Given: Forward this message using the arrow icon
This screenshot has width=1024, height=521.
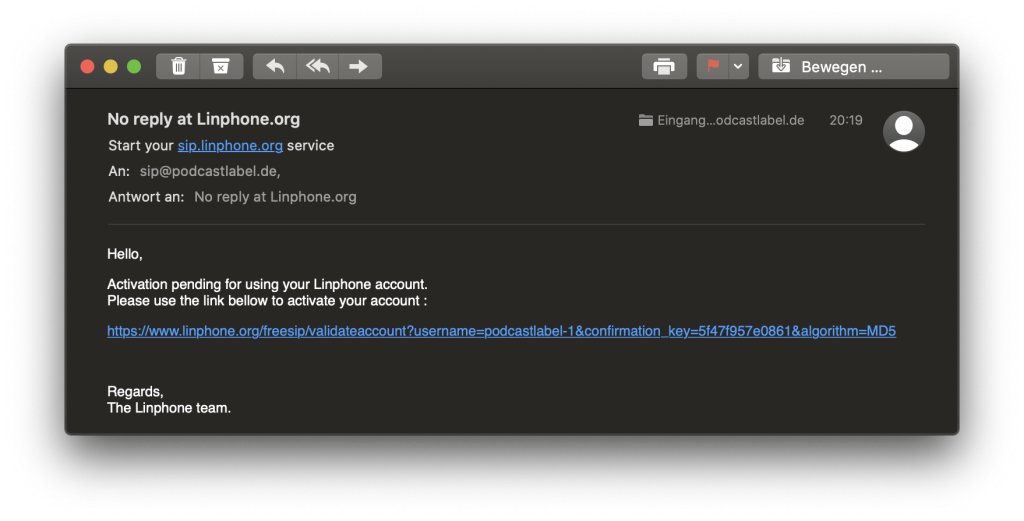Looking at the screenshot, I should [359, 67].
